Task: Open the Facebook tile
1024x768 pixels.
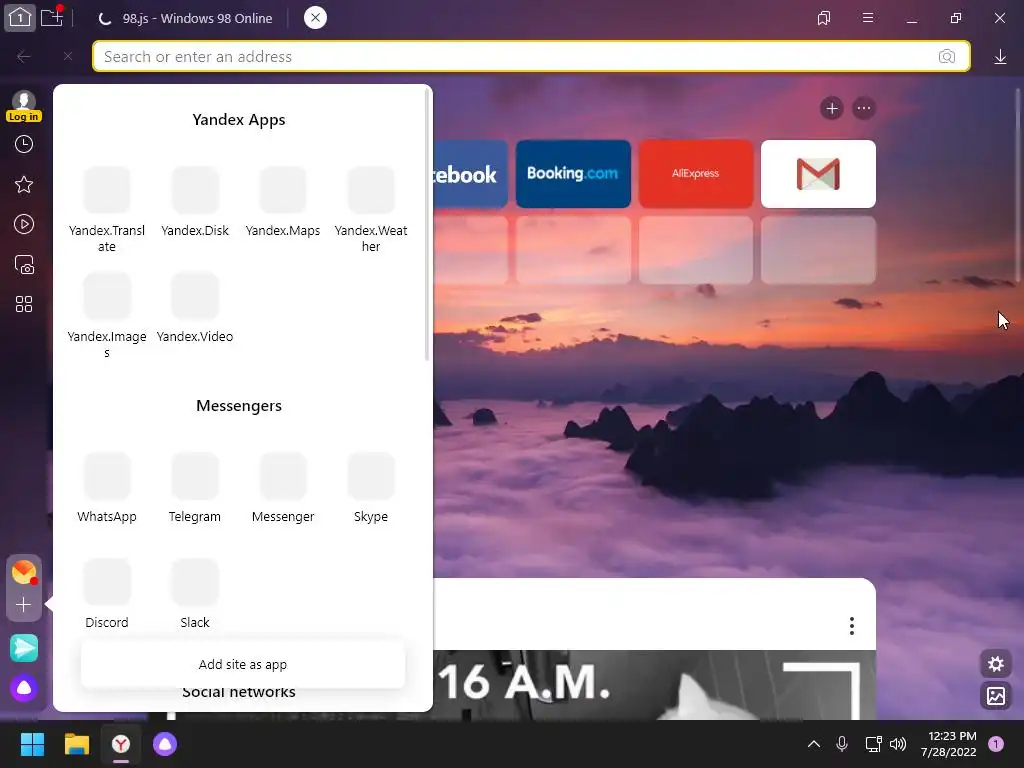Action: (470, 174)
